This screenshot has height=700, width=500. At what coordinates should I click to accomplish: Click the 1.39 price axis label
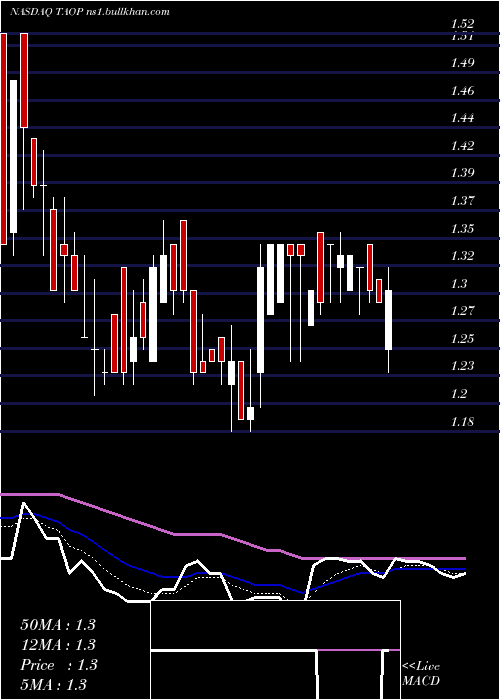click(462, 173)
